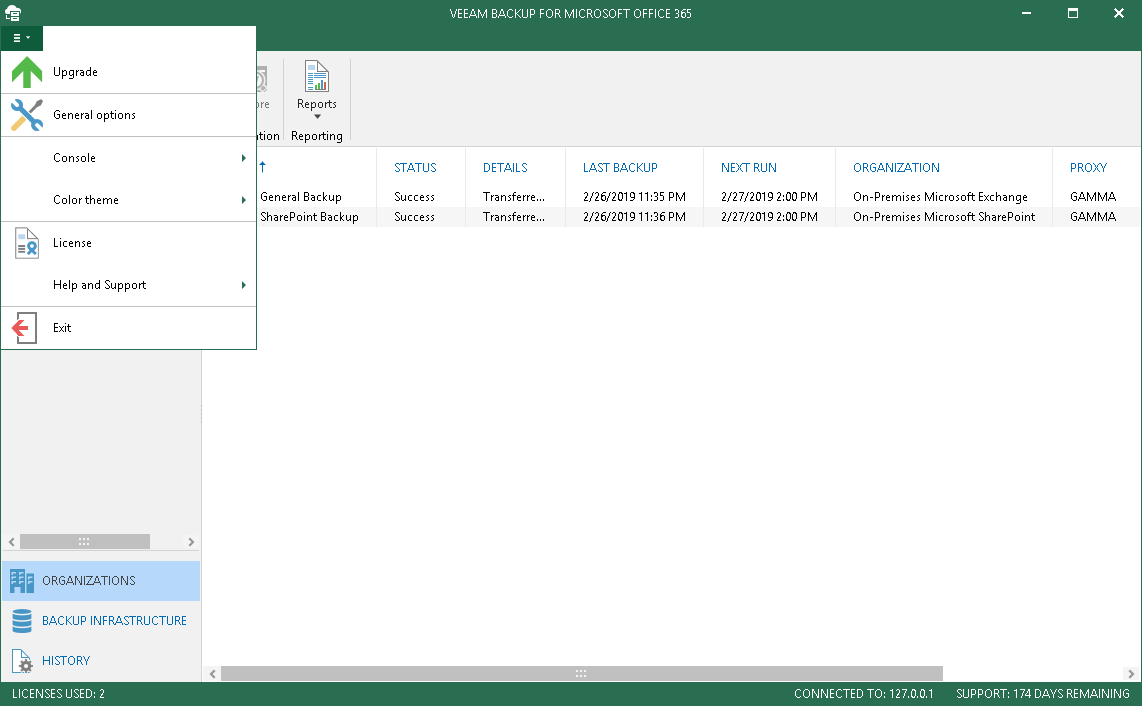Choose Exit from the main menu
Screen dimensions: 1142x706
tap(129, 328)
